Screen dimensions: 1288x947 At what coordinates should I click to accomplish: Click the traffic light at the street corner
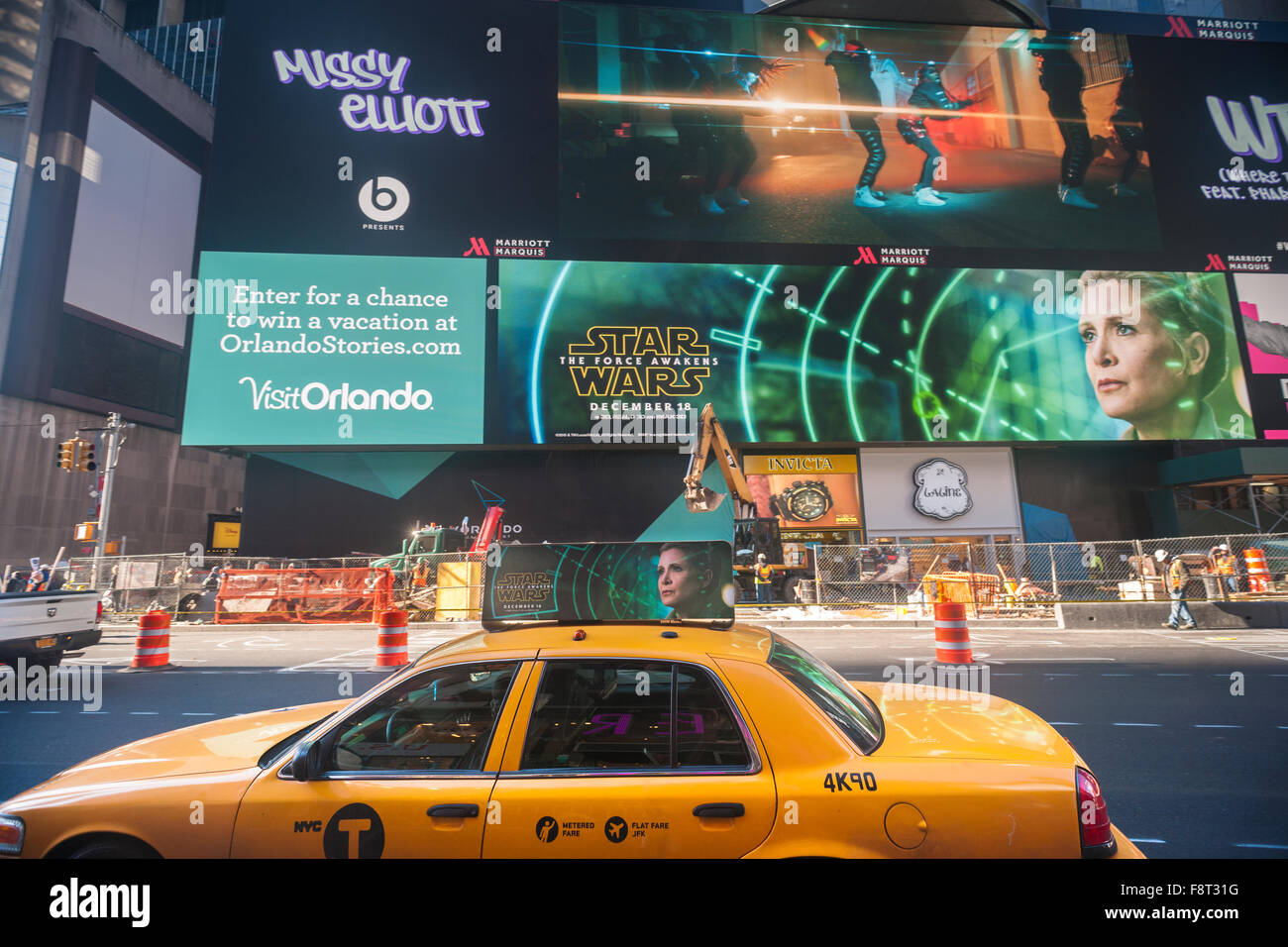[x=78, y=456]
